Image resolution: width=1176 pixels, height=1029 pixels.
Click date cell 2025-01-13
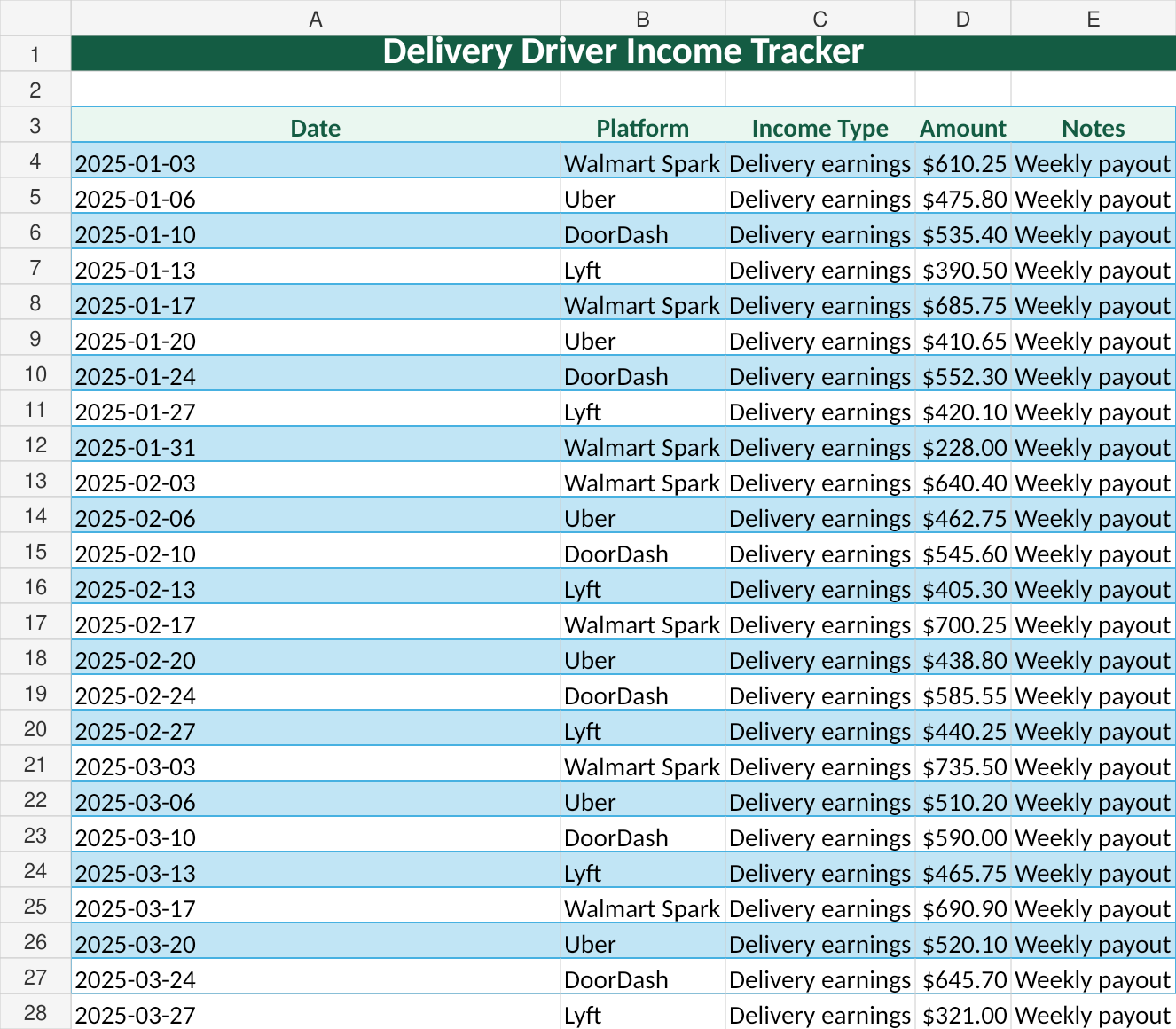[x=316, y=267]
